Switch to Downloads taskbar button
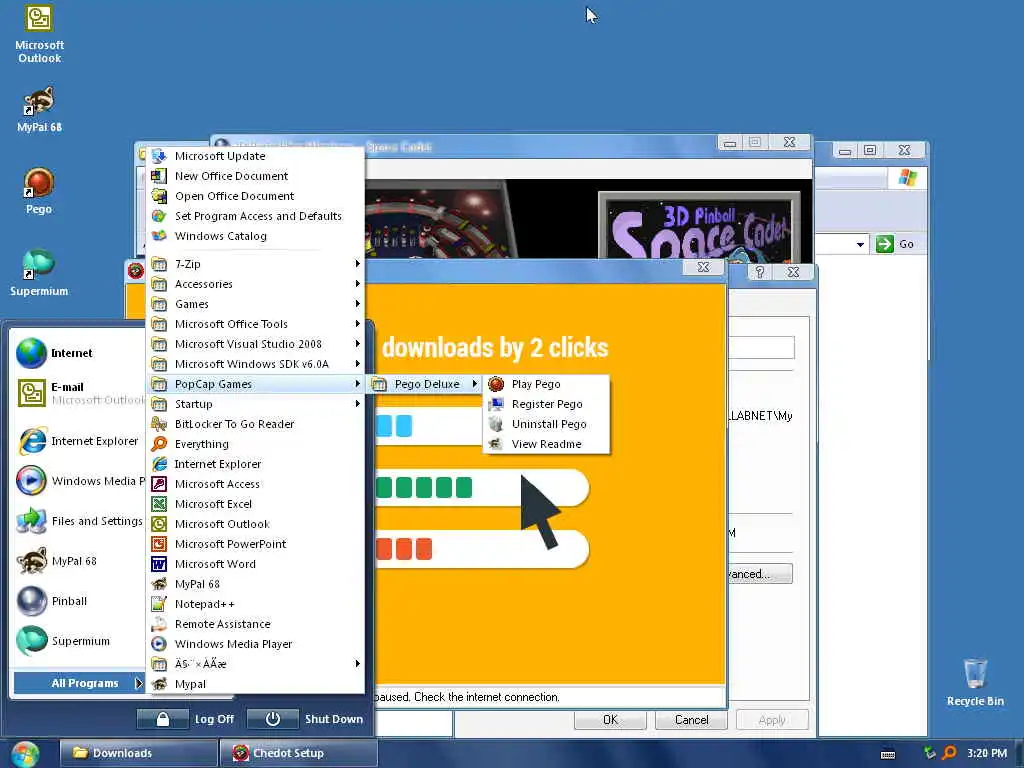The width and height of the screenshot is (1024, 768). 139,753
